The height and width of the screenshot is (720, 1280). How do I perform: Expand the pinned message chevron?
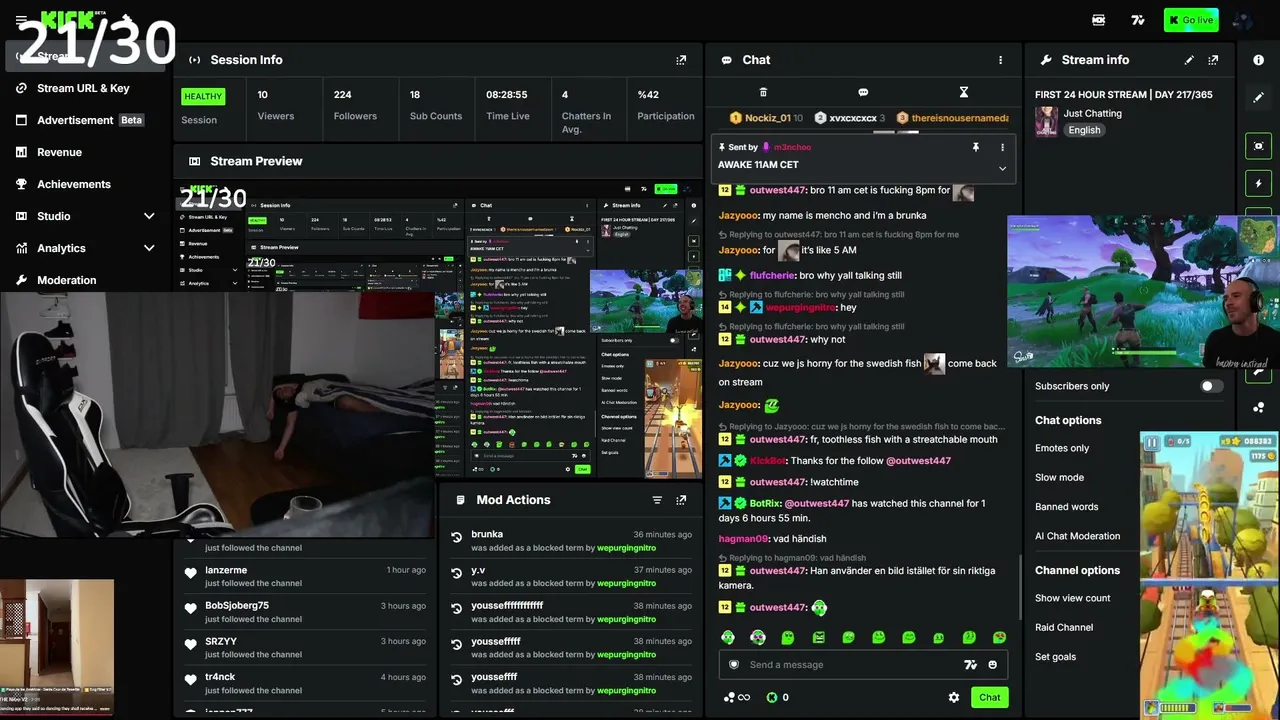[1002, 168]
